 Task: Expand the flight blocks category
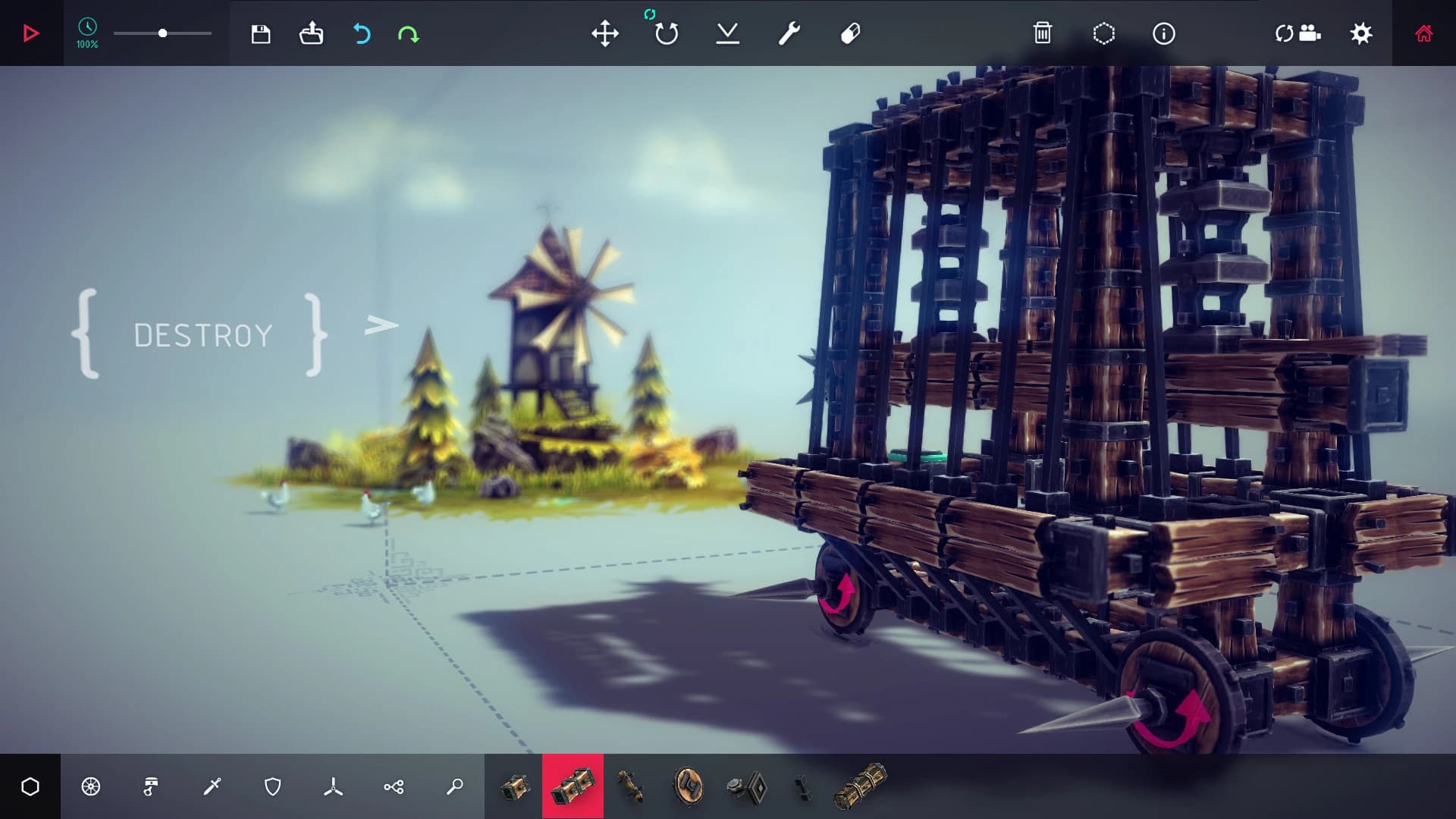[334, 786]
